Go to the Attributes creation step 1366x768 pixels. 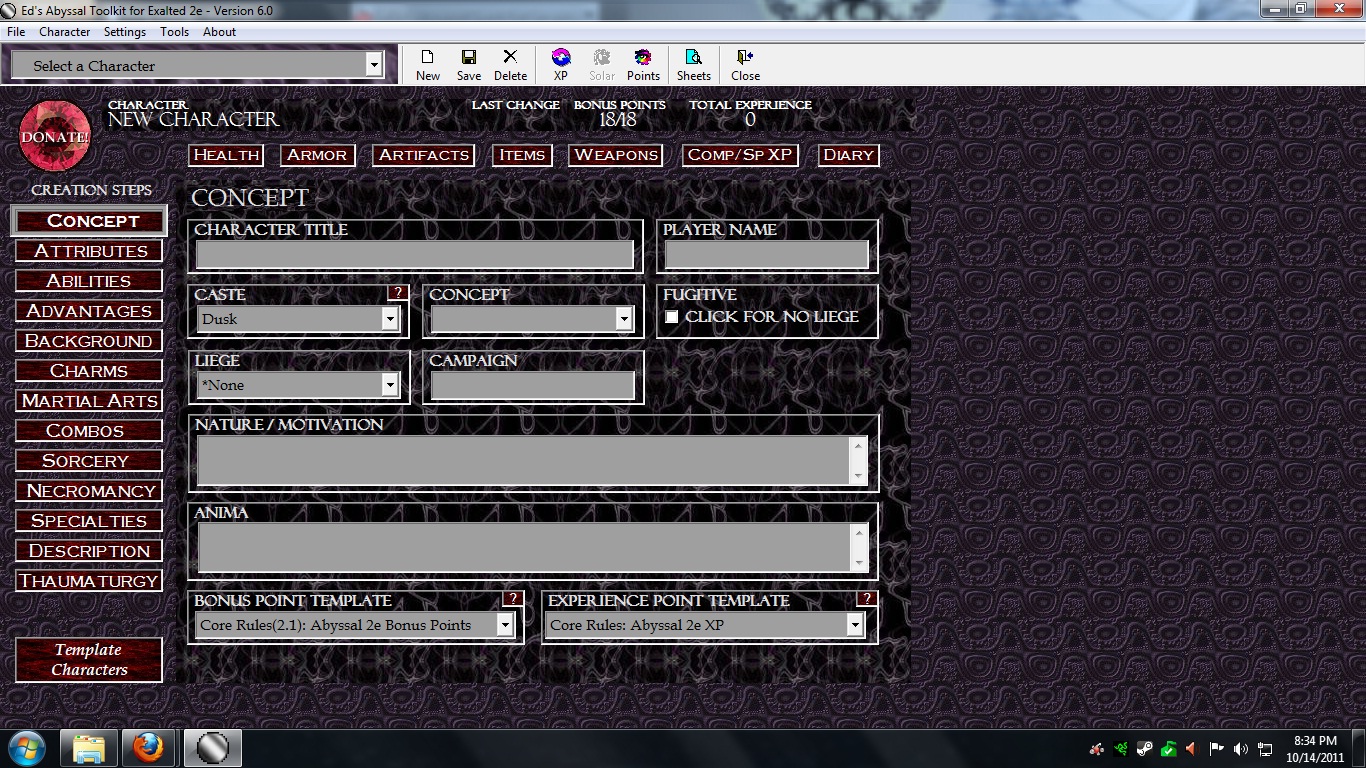[x=90, y=251]
